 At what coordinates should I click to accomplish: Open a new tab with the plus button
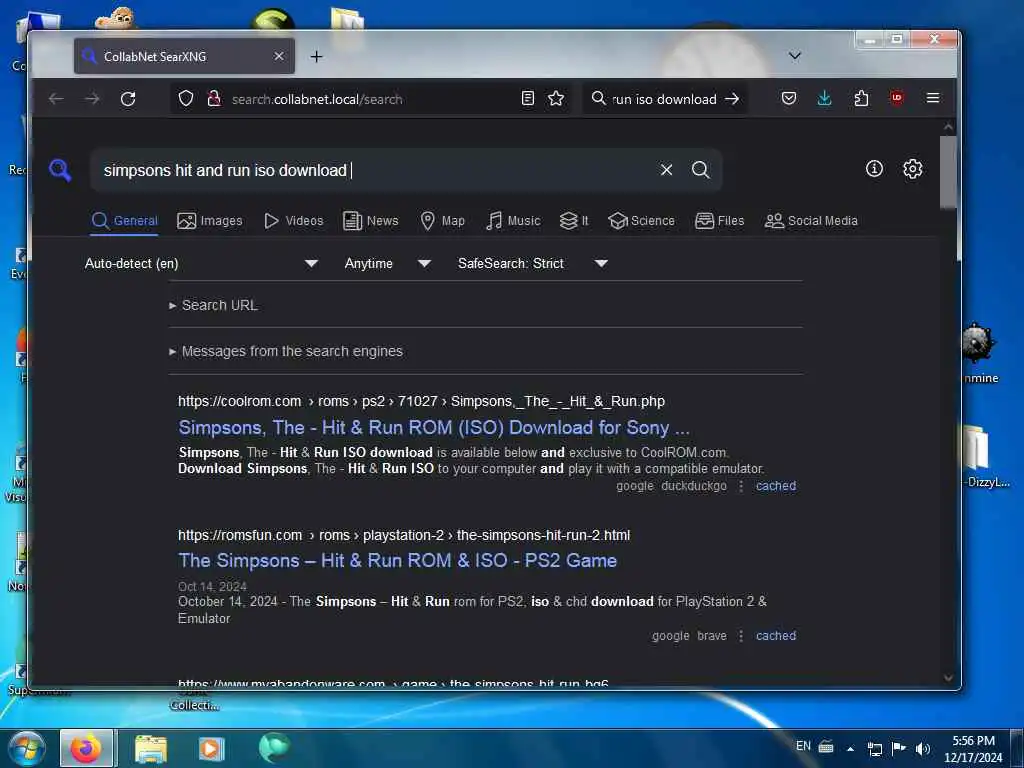tap(317, 57)
